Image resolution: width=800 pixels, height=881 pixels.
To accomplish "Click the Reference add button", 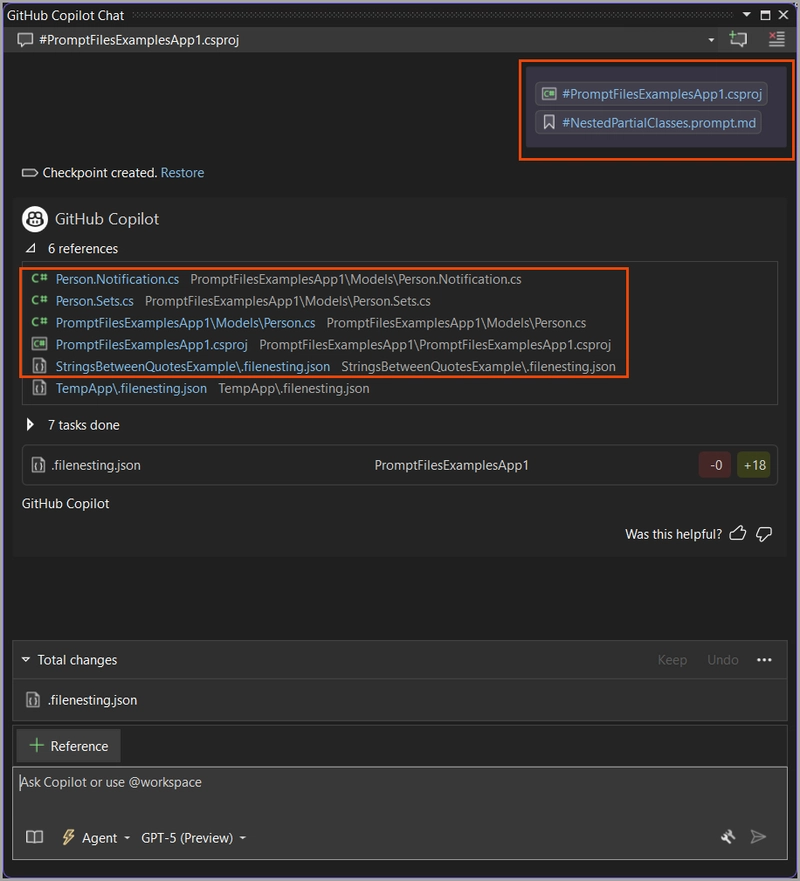I will click(69, 746).
